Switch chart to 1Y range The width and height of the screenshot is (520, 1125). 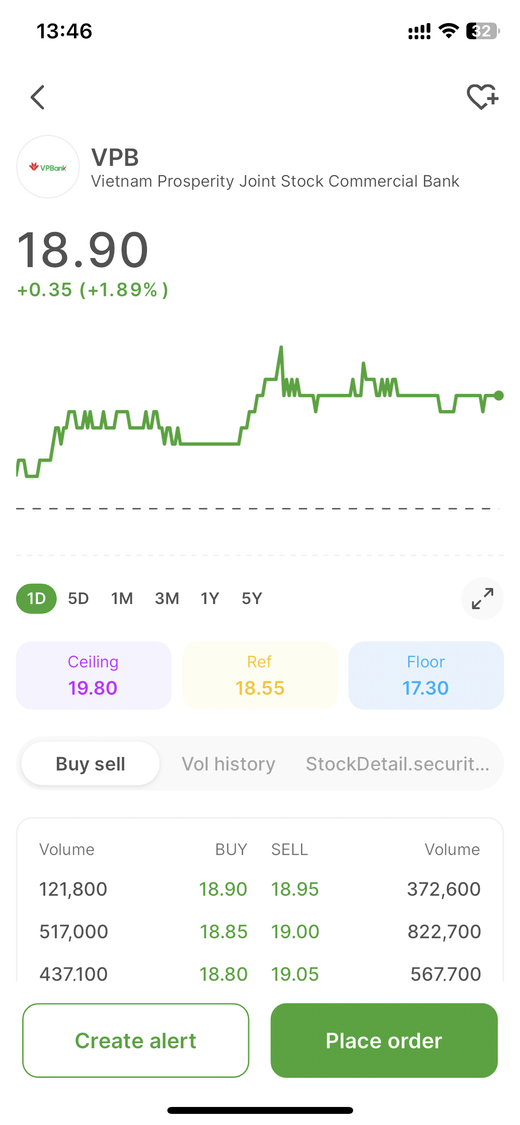209,598
